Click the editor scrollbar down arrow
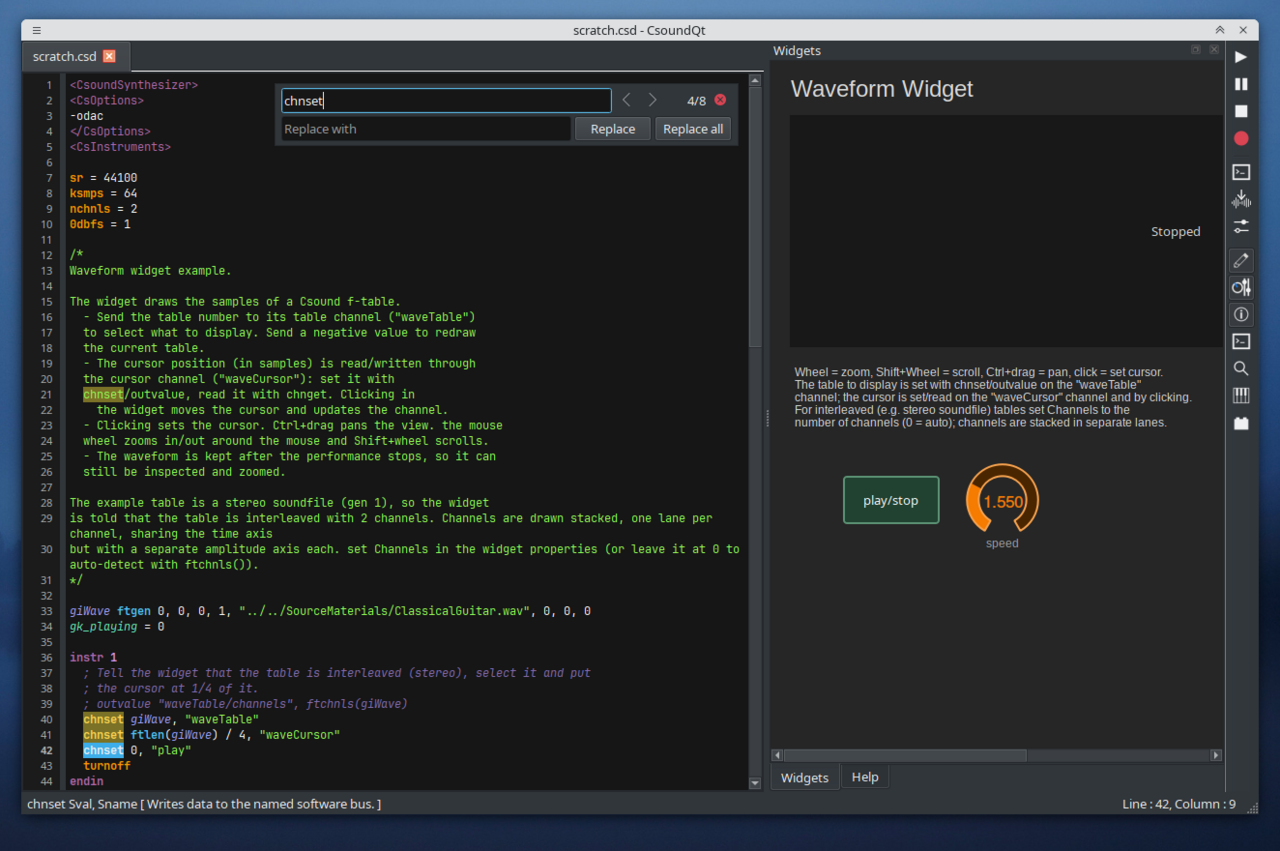Viewport: 1280px width, 851px height. 756,782
